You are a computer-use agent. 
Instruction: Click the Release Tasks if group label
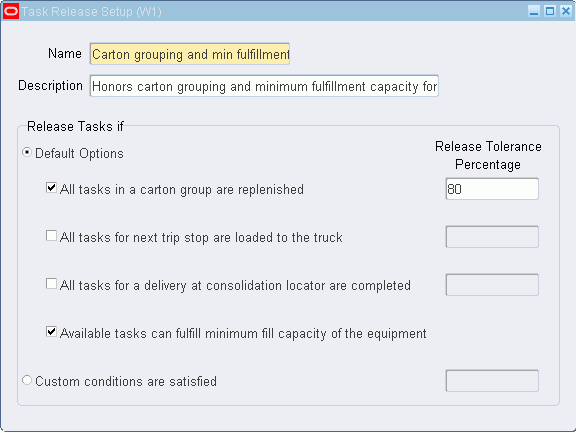tap(75, 126)
